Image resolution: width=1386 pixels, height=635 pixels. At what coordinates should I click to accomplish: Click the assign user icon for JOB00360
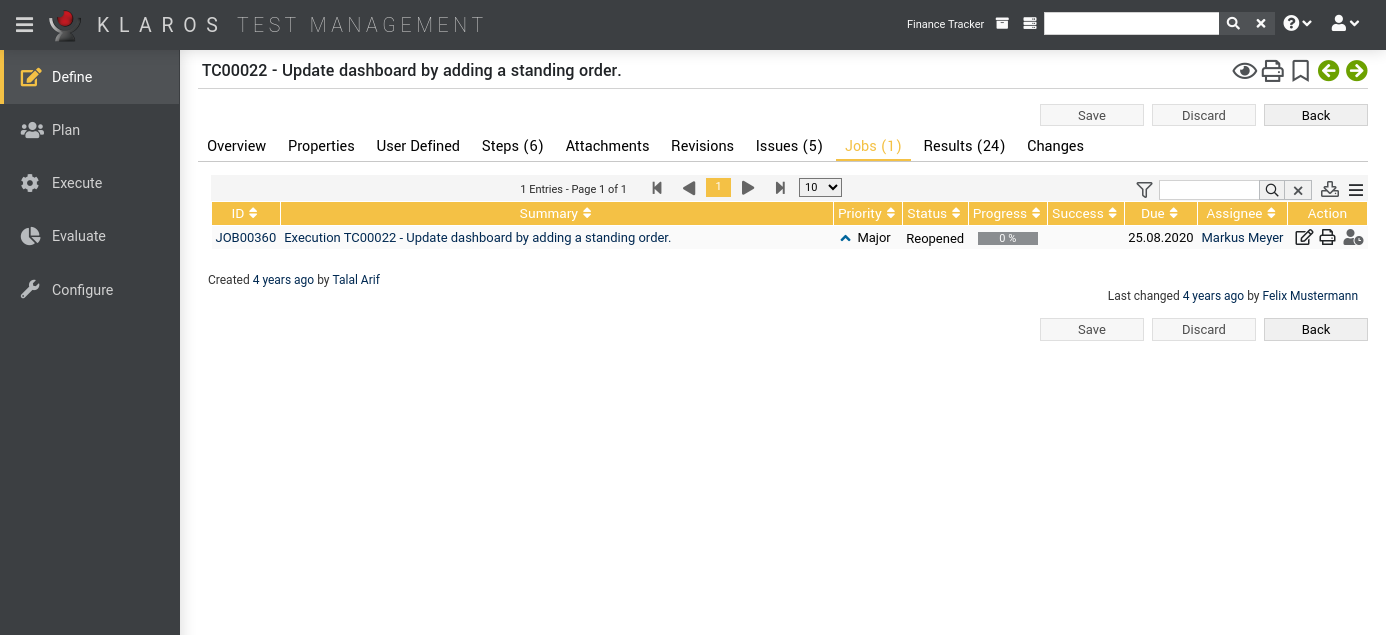click(x=1353, y=238)
